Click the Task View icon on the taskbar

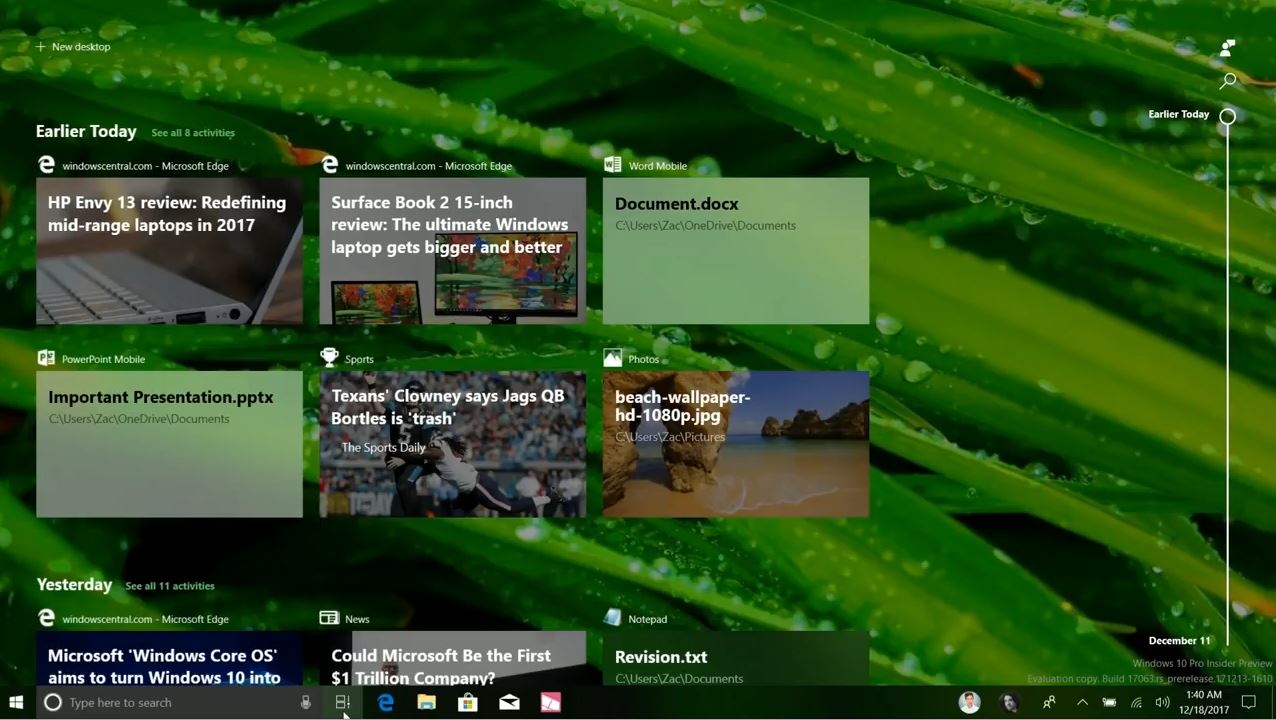343,702
